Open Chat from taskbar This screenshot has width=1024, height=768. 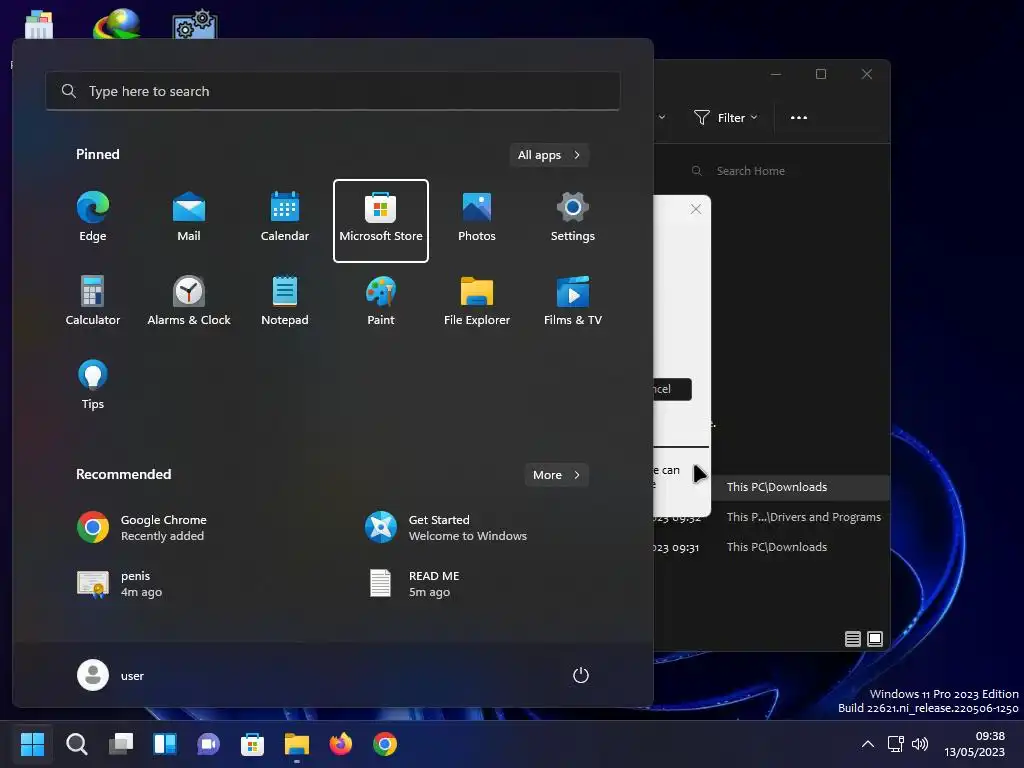(x=208, y=744)
